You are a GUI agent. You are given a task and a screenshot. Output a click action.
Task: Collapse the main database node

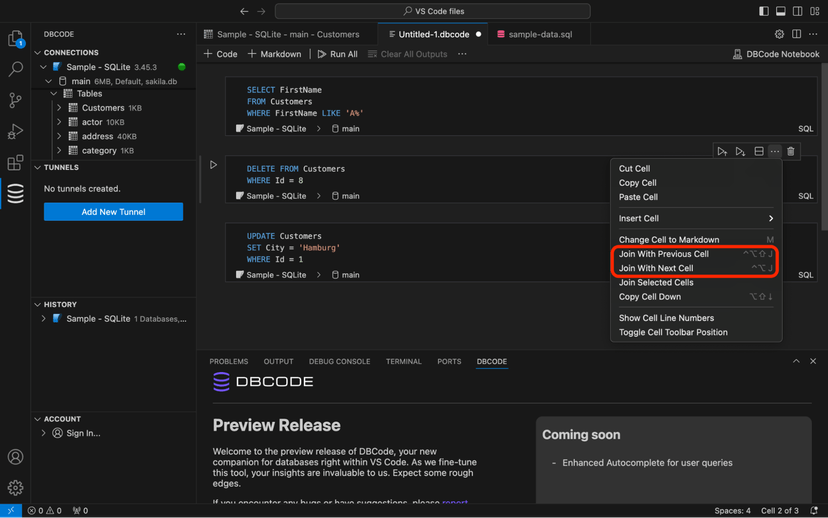[49, 81]
